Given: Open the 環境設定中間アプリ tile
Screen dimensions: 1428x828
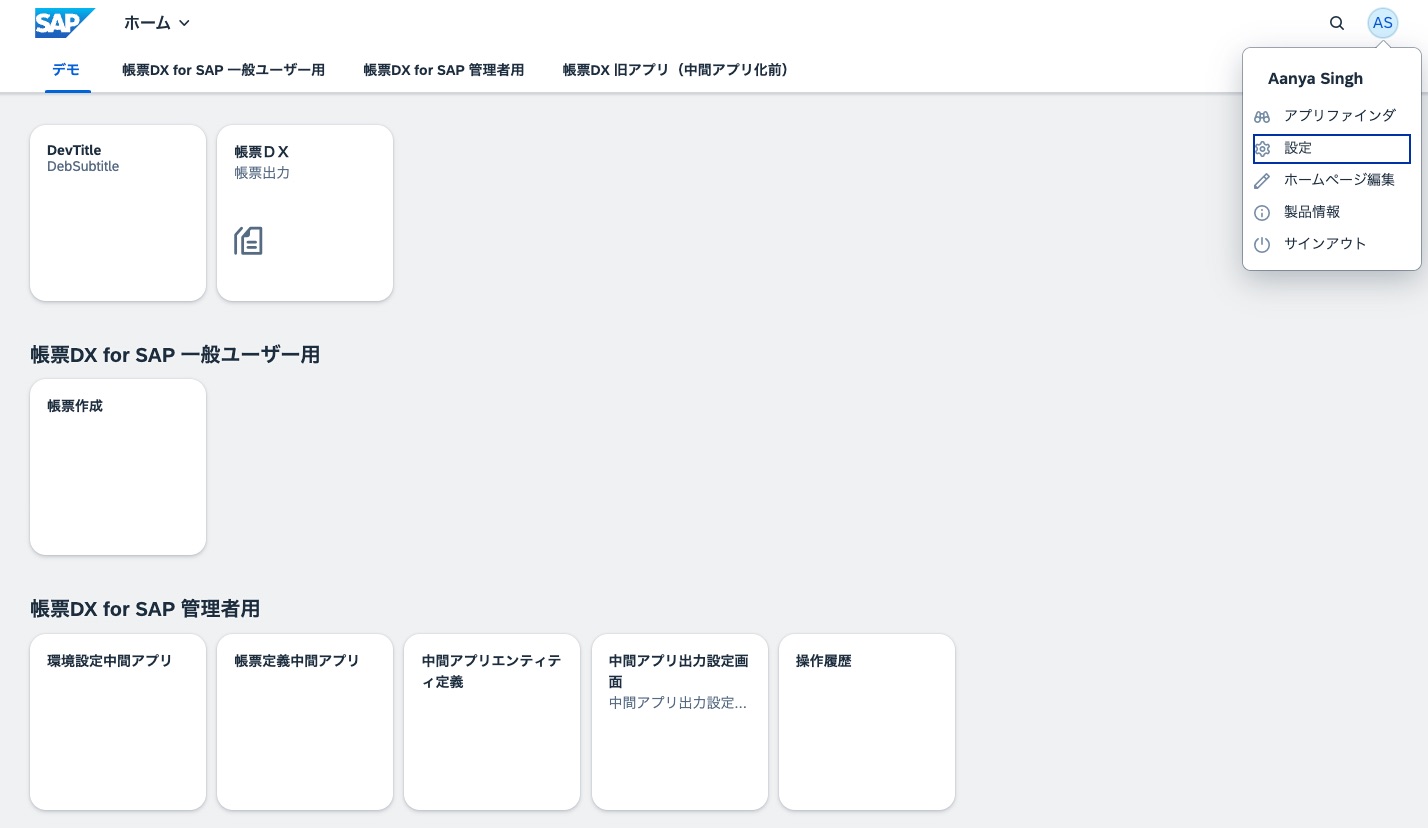Looking at the screenshot, I should pyautogui.click(x=118, y=722).
